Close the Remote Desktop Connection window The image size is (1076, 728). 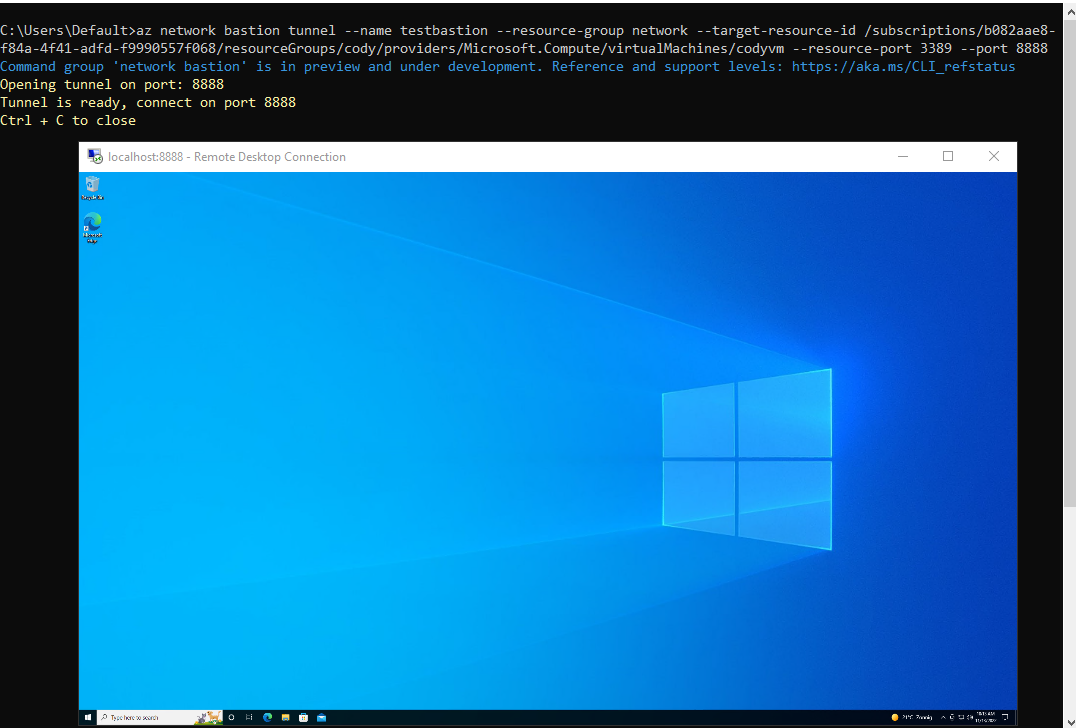[x=994, y=156]
